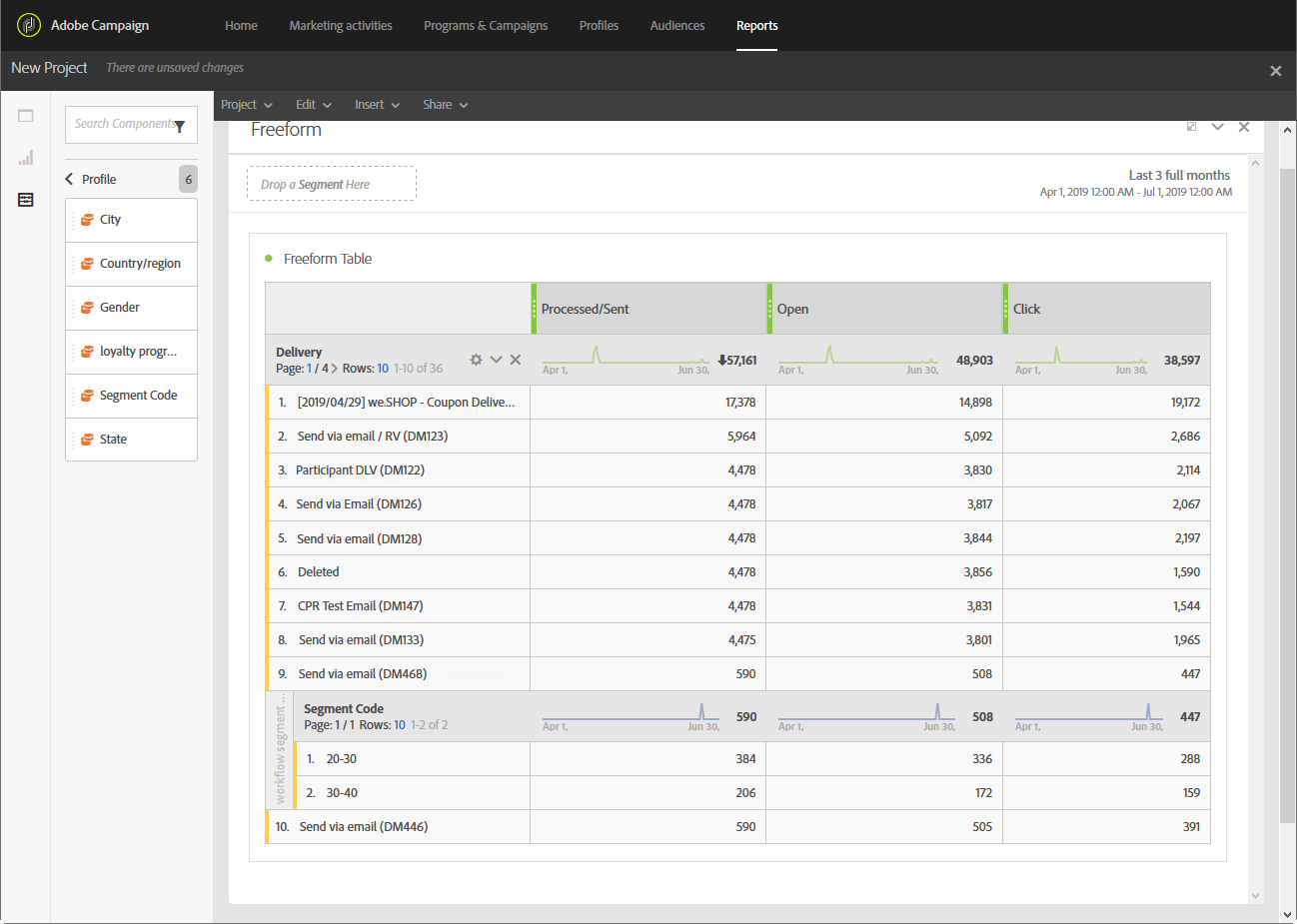Click the filter icon in component search
1297x924 pixels.
pos(180,126)
